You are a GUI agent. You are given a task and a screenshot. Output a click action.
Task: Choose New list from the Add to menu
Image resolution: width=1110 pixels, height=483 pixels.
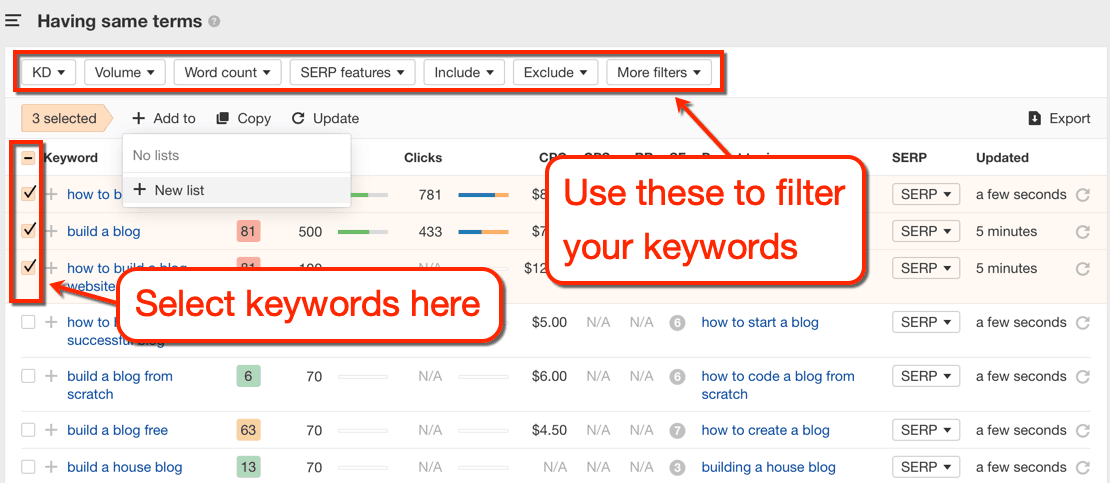pyautogui.click(x=236, y=190)
